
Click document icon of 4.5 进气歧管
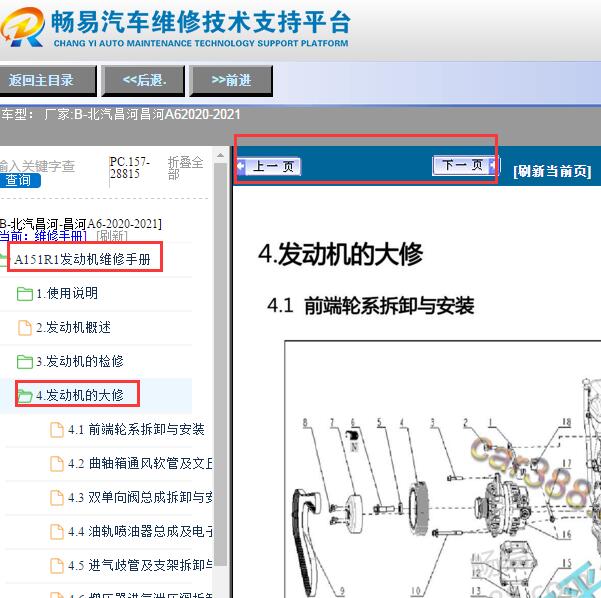(57, 565)
